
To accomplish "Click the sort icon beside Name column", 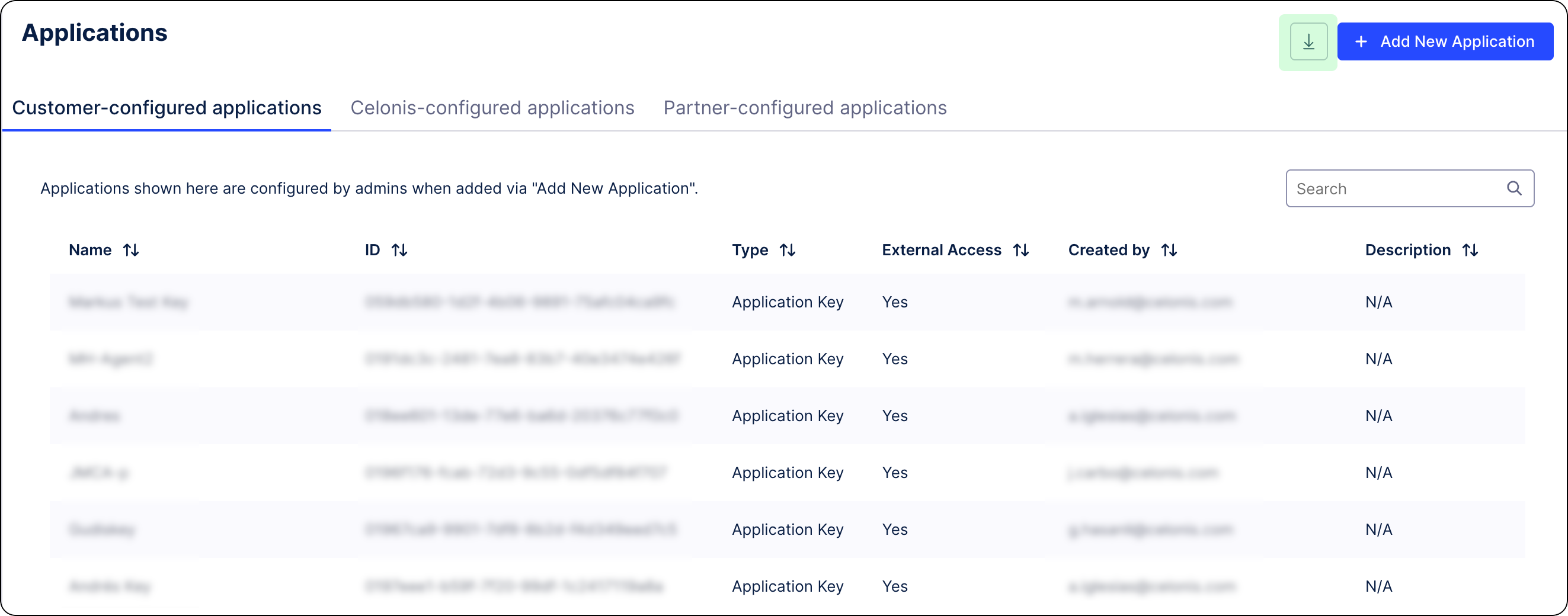I will (x=132, y=249).
